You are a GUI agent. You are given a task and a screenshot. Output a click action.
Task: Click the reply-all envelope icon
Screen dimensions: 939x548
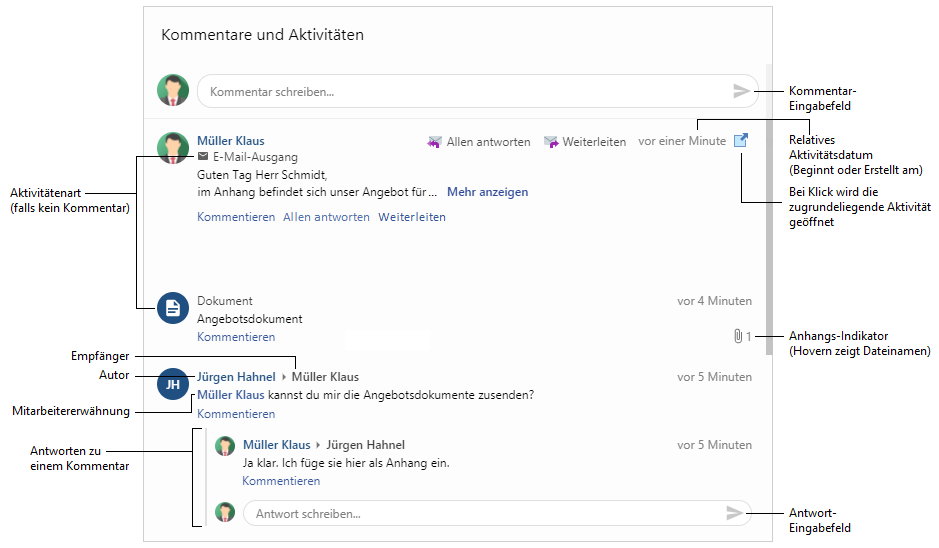[434, 142]
